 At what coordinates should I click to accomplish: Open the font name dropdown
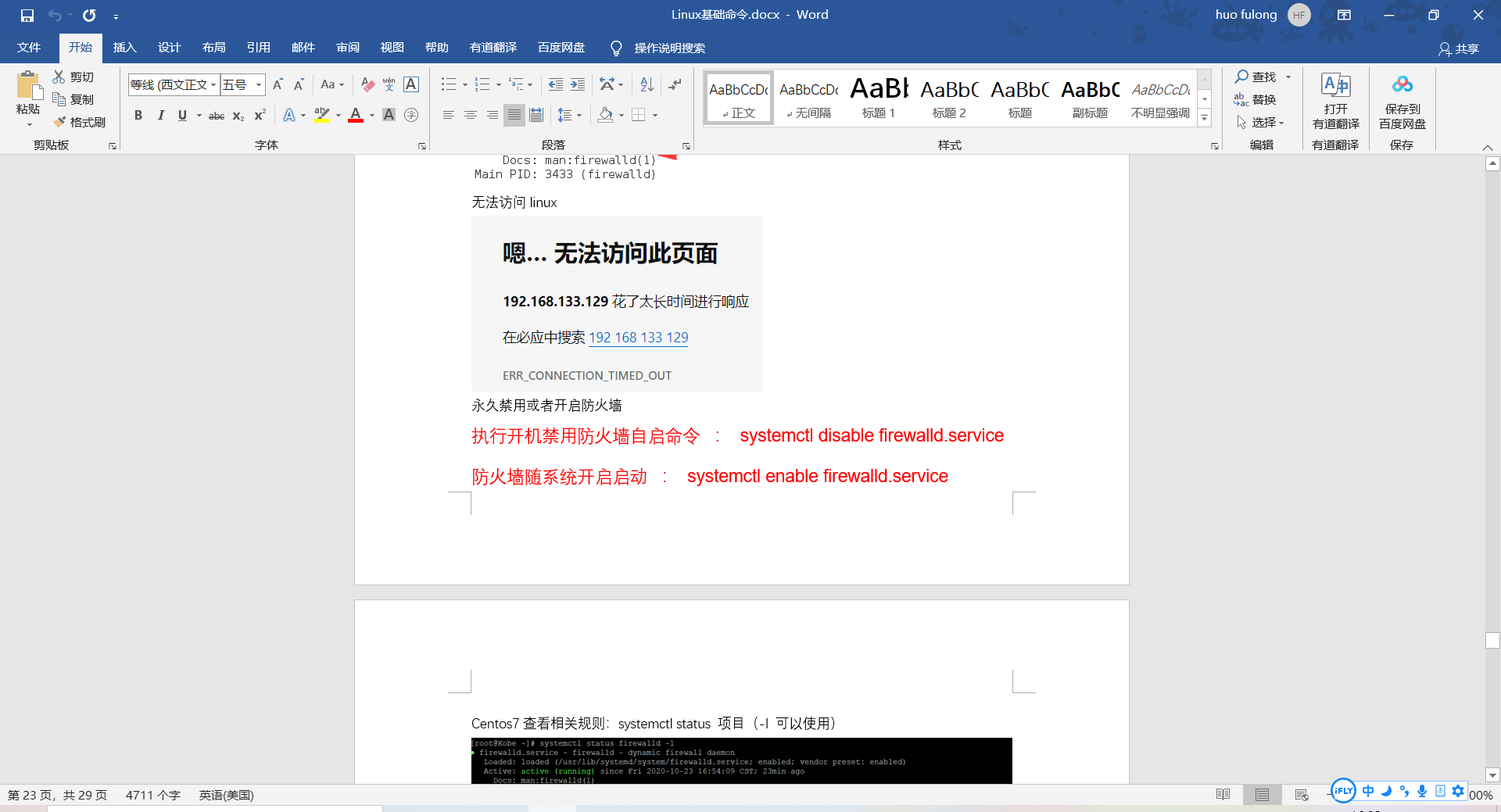213,84
